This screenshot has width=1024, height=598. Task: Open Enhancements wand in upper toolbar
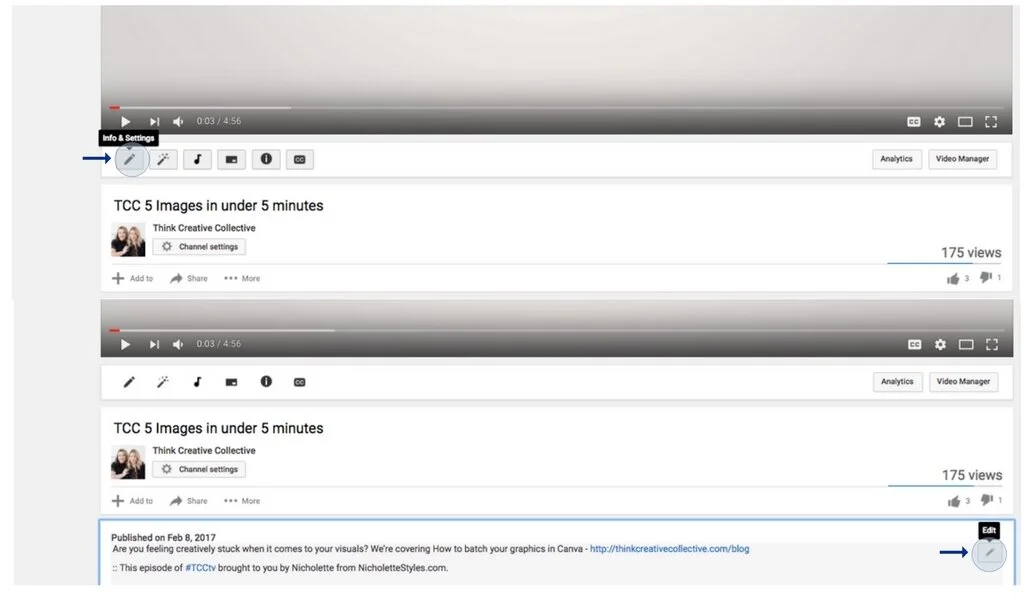coord(163,159)
